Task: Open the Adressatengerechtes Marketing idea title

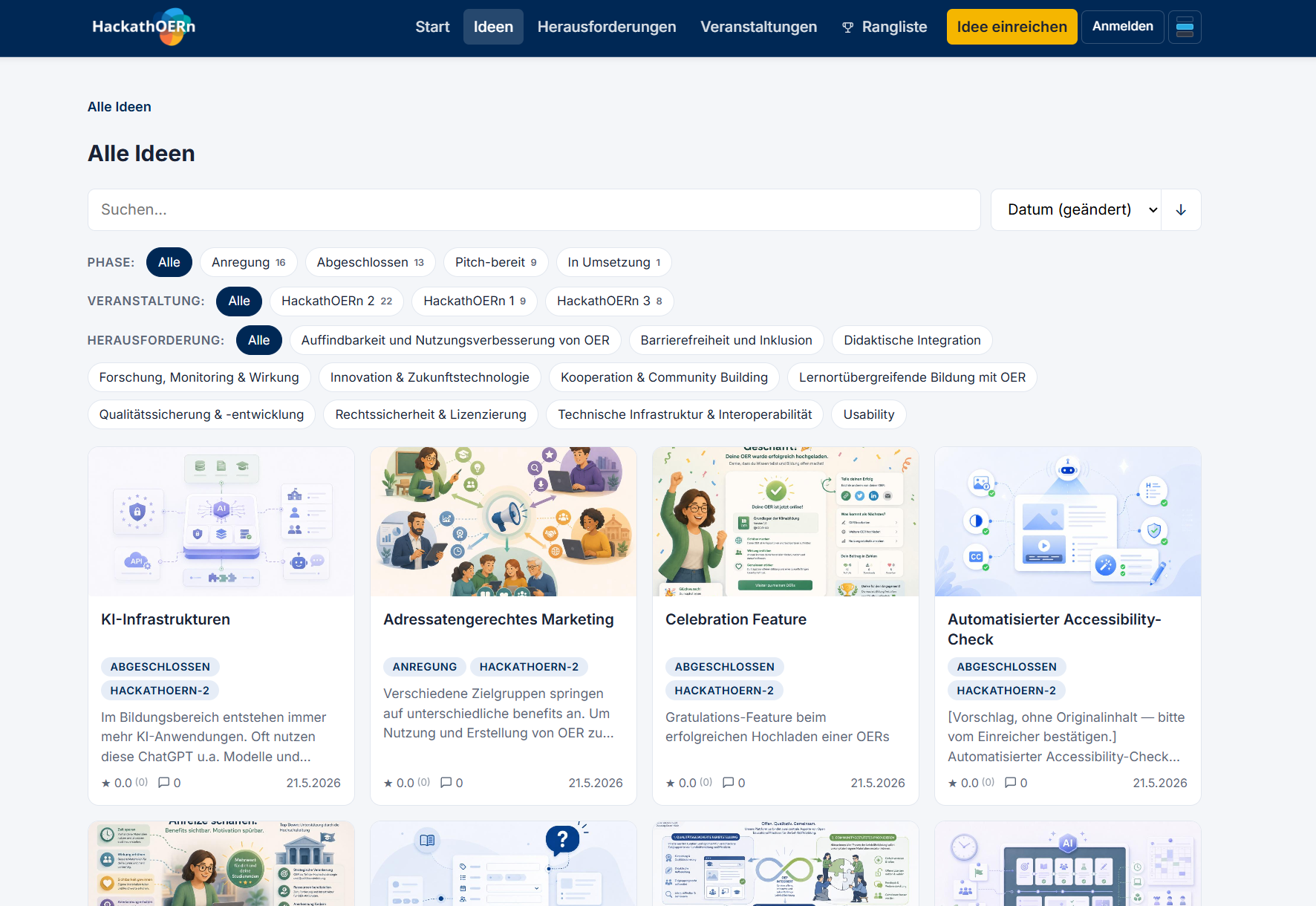Action: click(x=498, y=619)
